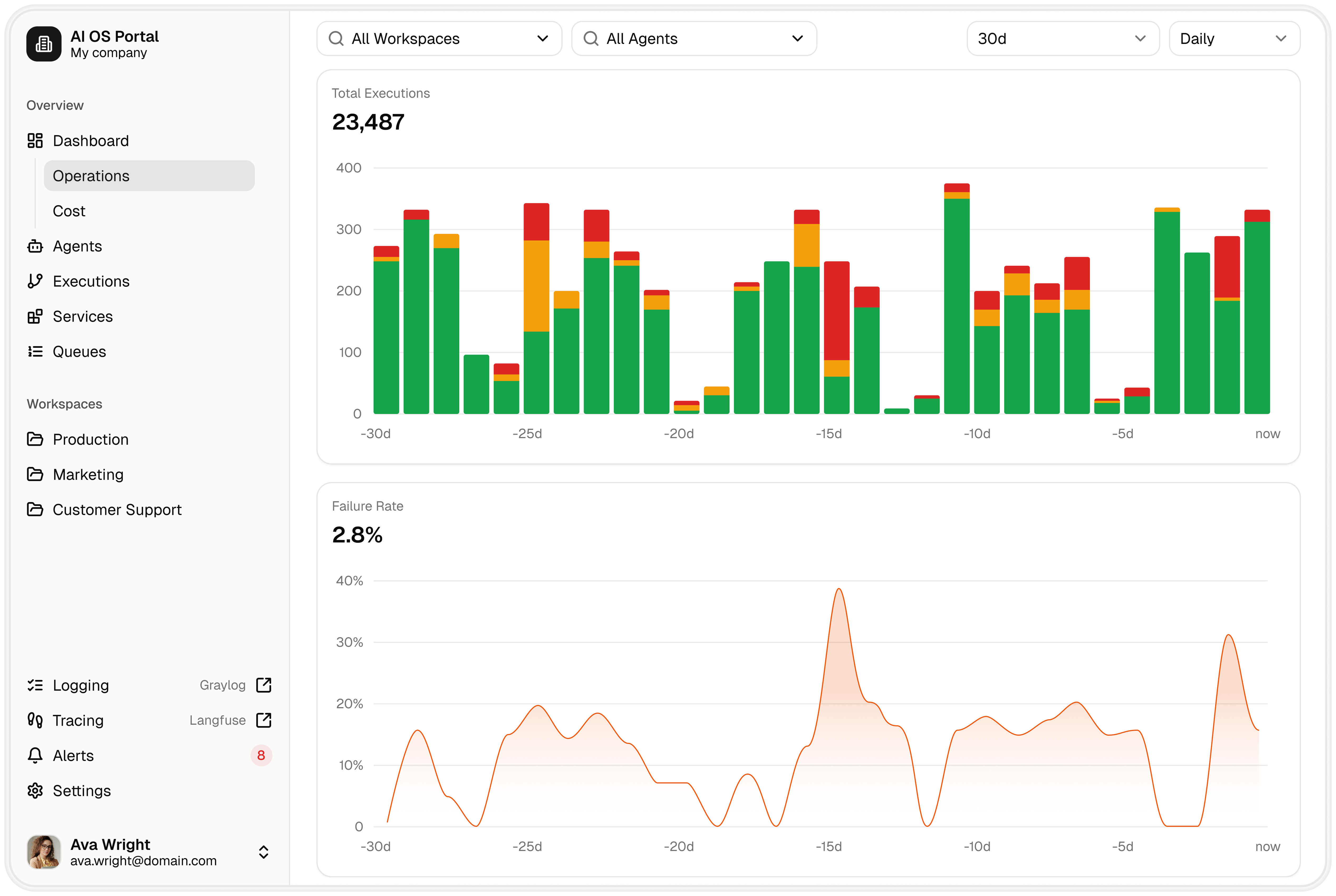Open the All Workspaces dropdown
The height and width of the screenshot is (896, 1336).
pyautogui.click(x=439, y=38)
